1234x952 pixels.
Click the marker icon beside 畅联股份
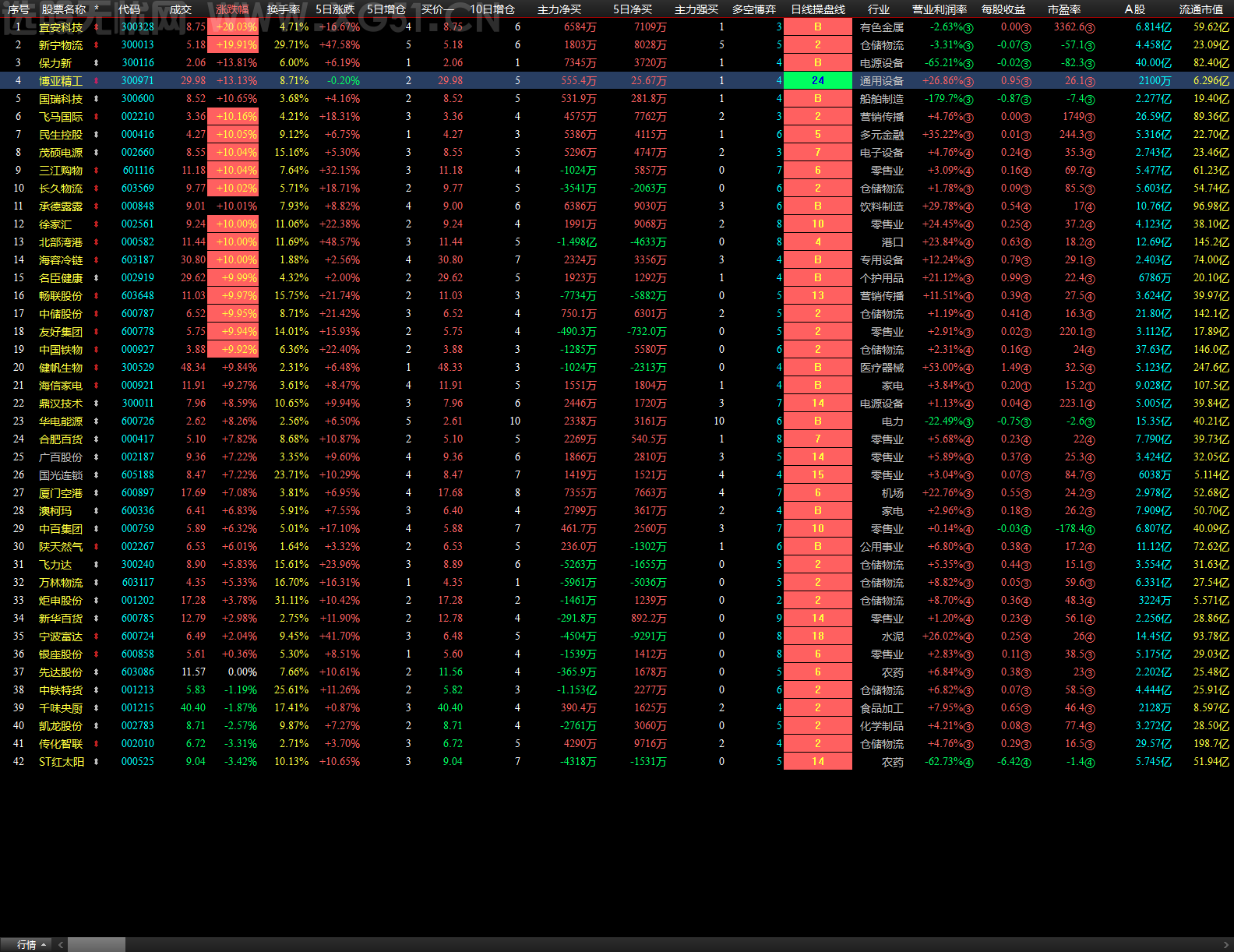pyautogui.click(x=96, y=296)
